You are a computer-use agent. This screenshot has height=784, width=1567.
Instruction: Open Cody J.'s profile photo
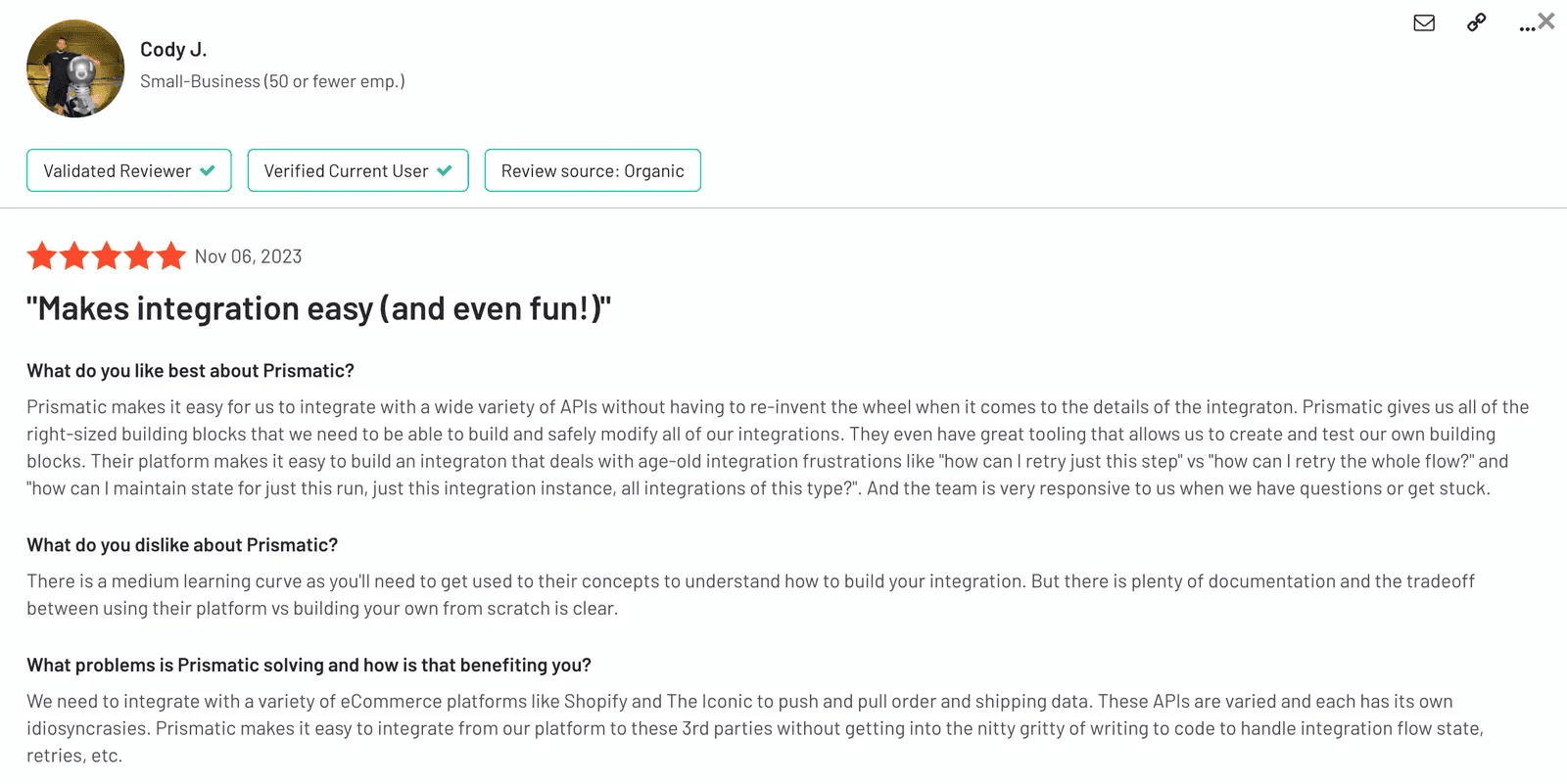tap(75, 69)
